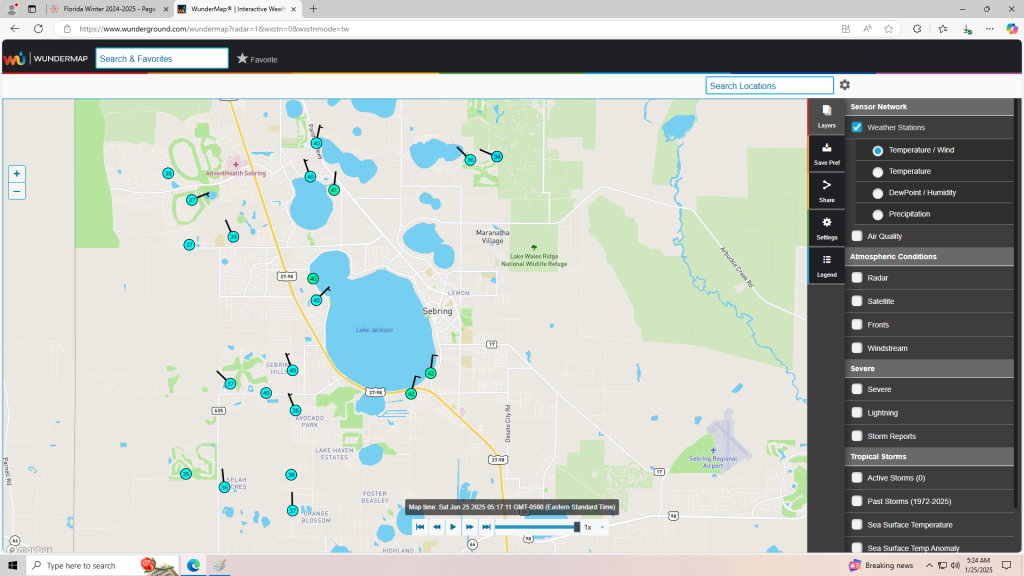This screenshot has height=576, width=1024.
Task: Enable the Radar layer checkbox
Action: (x=857, y=278)
